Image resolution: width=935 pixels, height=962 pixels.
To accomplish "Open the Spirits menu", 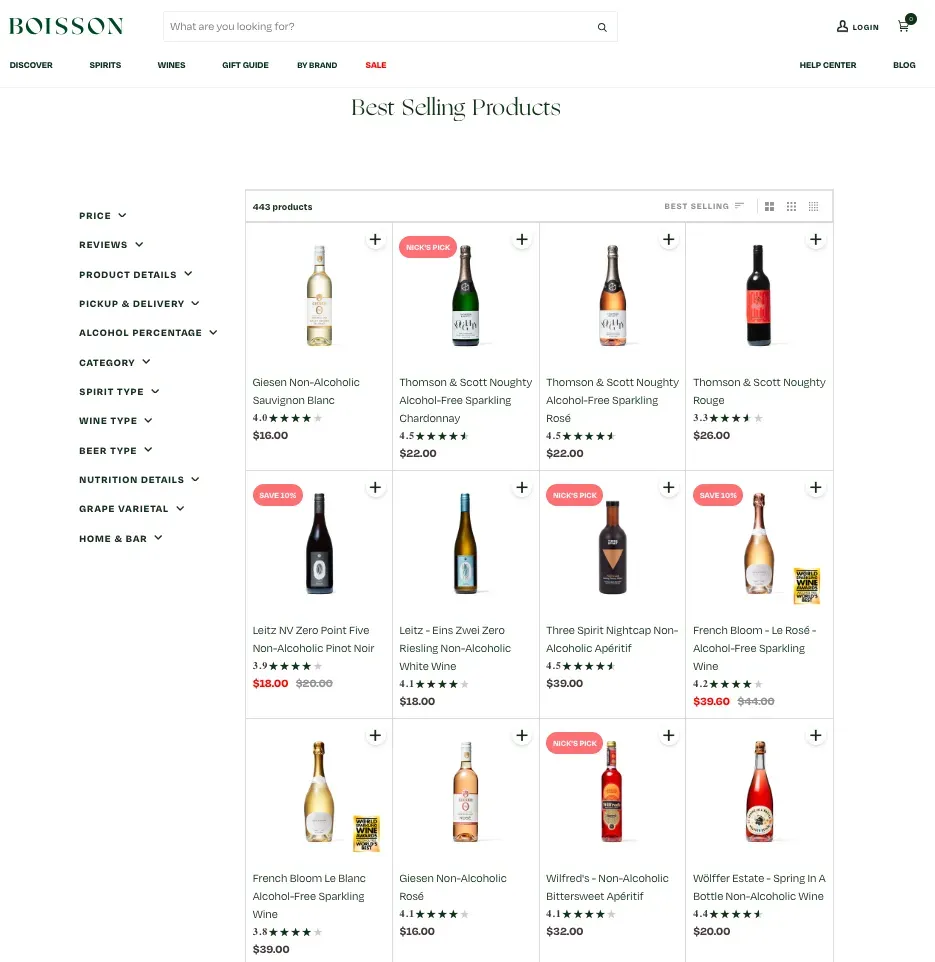I will [x=105, y=65].
